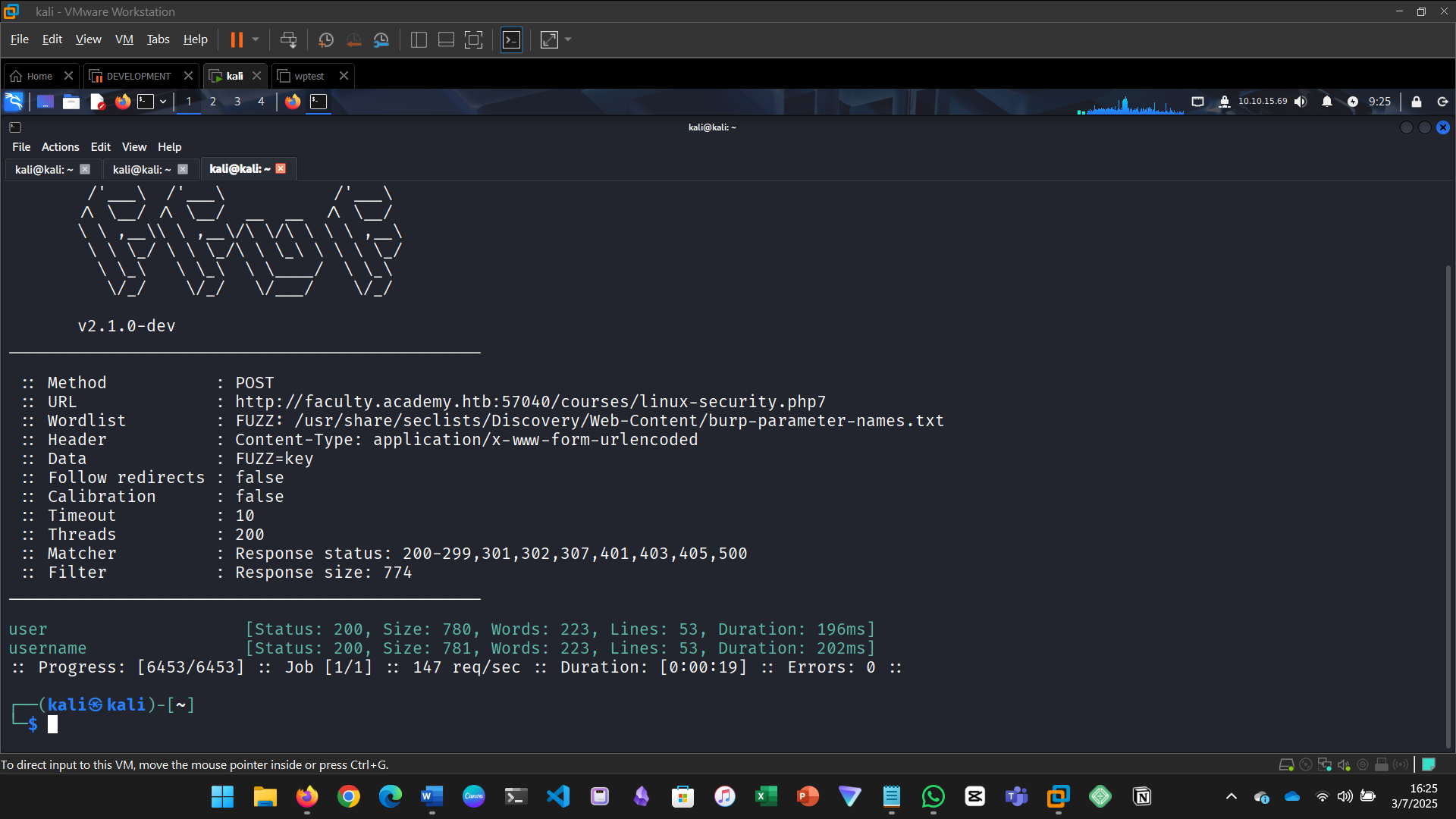Expand the terminal launcher dropdown
This screenshot has height=819, width=1456.
pos(163,102)
